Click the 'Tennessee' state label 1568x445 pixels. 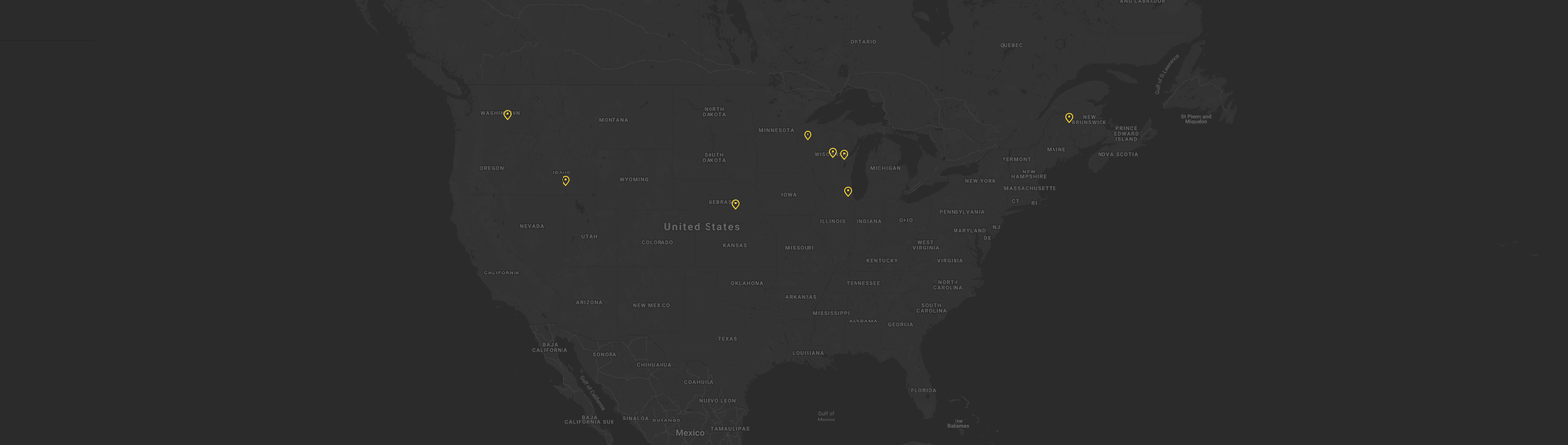coord(863,283)
